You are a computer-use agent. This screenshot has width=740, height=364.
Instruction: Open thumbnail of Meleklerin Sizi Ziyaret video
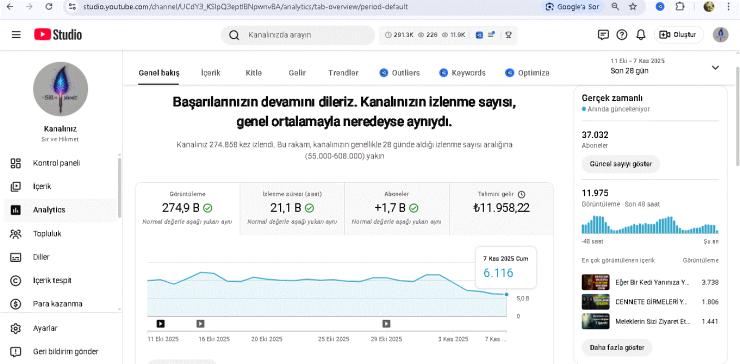tap(595, 321)
